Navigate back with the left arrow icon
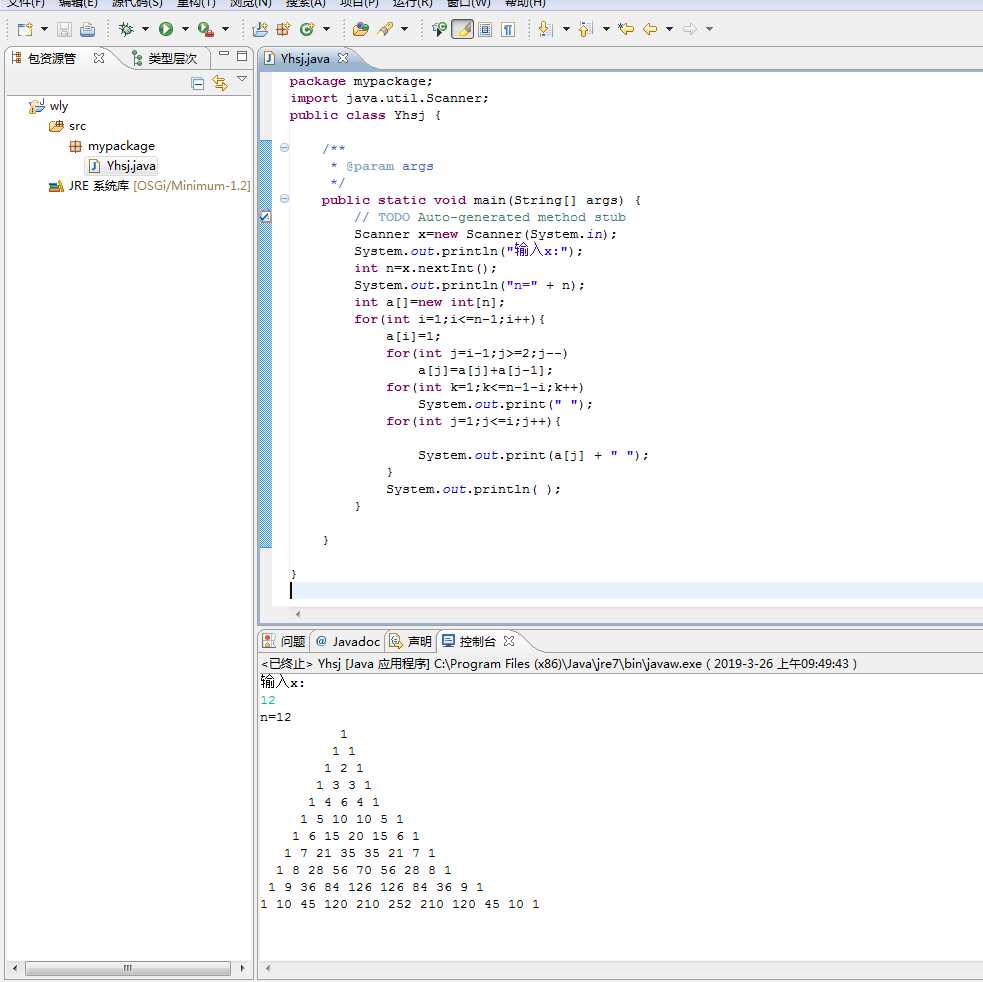The height and width of the screenshot is (982, 983). pos(650,29)
